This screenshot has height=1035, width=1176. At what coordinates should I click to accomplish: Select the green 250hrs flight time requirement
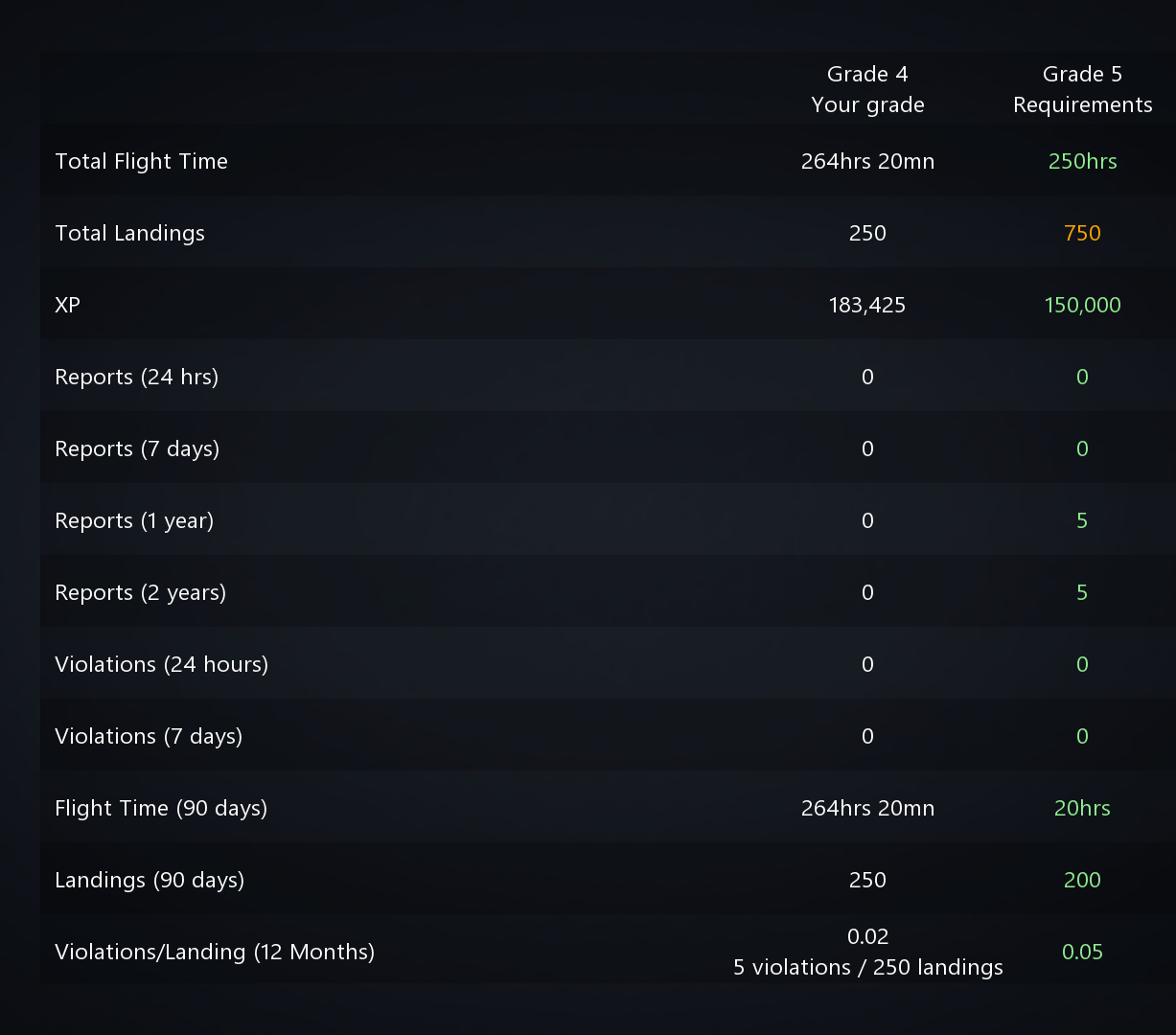pos(1082,161)
